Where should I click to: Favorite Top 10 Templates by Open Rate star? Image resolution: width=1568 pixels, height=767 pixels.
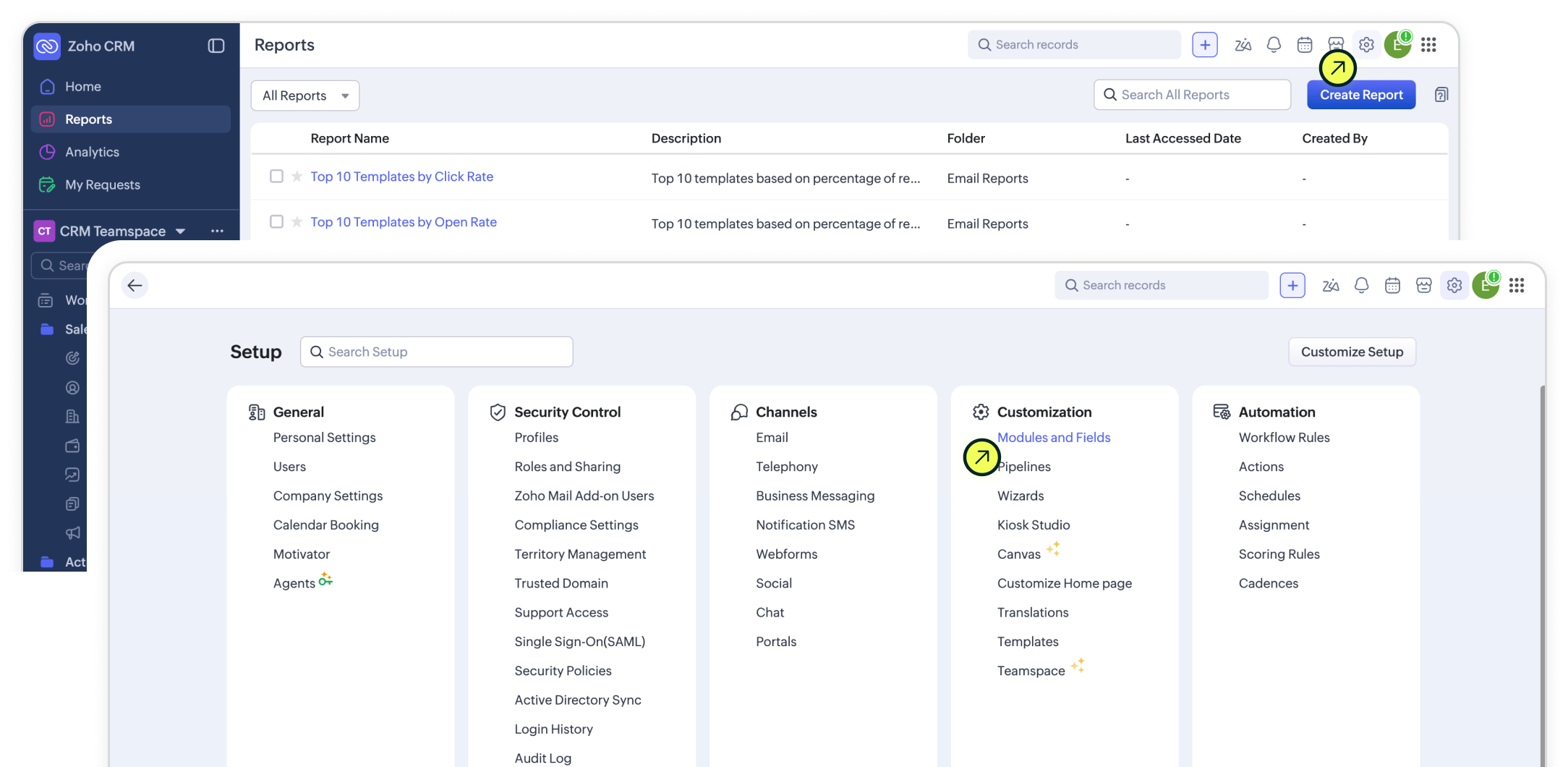pos(297,222)
